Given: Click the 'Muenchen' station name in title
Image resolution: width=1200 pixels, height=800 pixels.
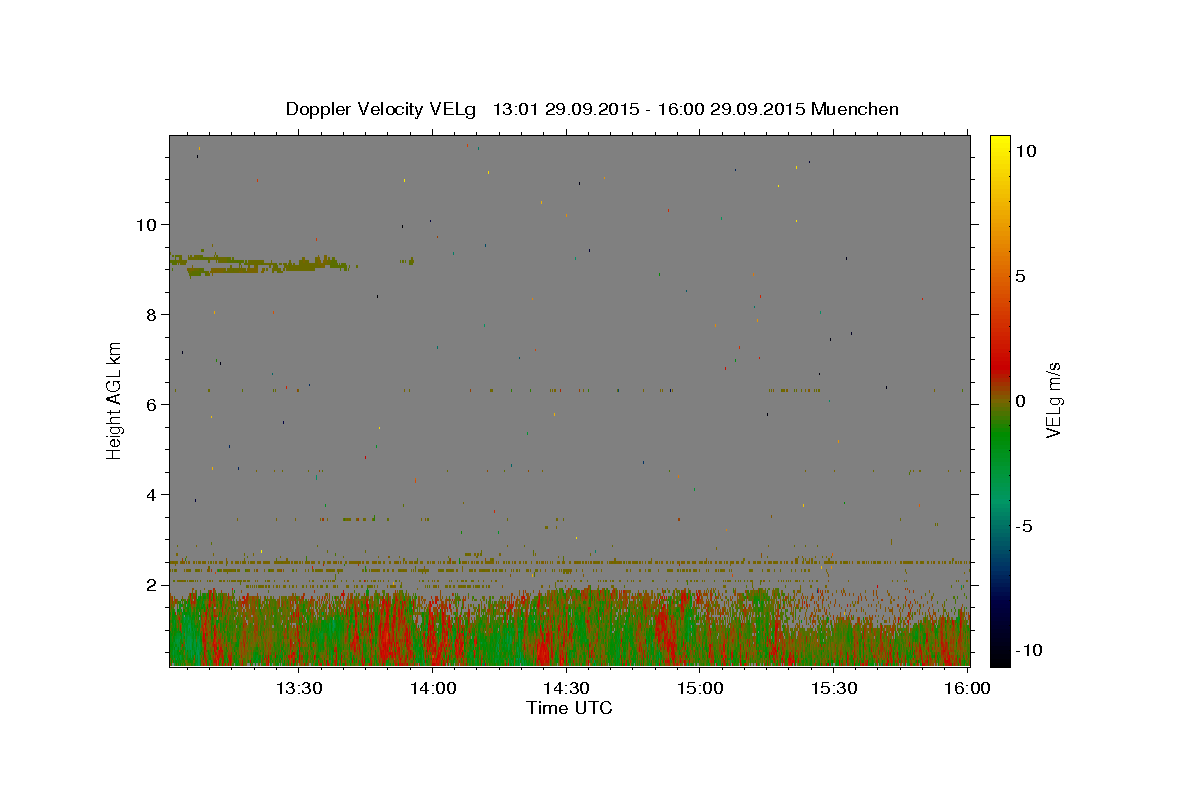Looking at the screenshot, I should click(855, 109).
